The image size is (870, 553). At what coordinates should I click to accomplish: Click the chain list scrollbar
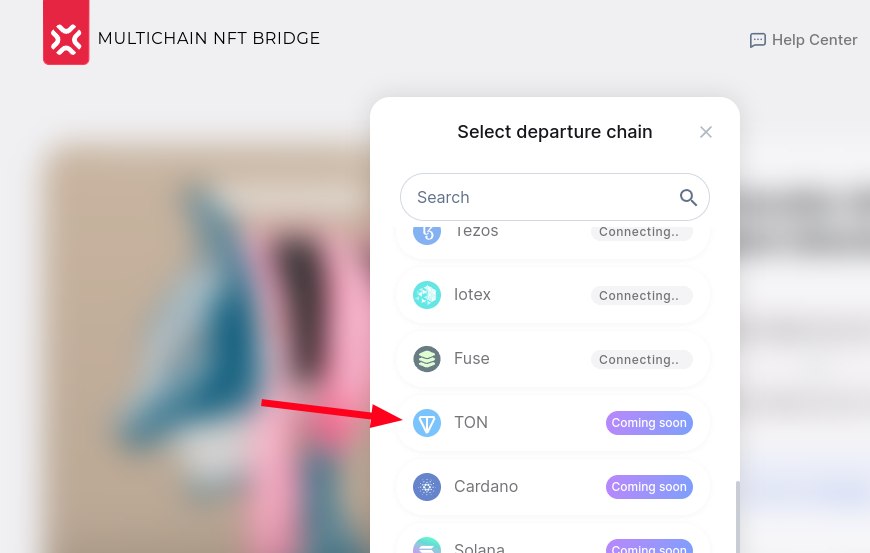[738, 515]
